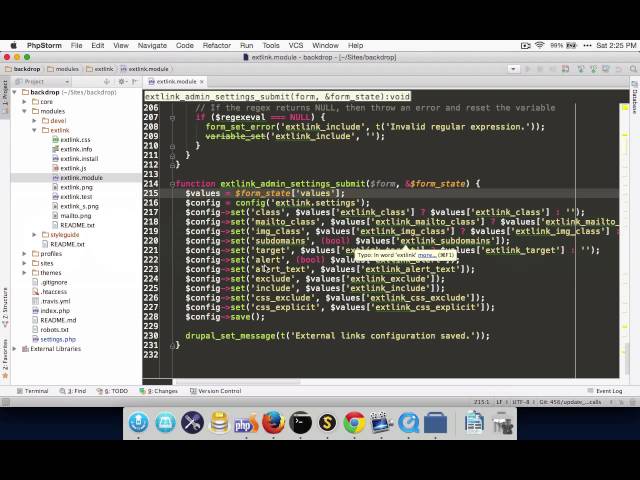Viewport: 640px width, 480px height.
Task: Toggle fold marker at line 207
Action: pos(172,118)
